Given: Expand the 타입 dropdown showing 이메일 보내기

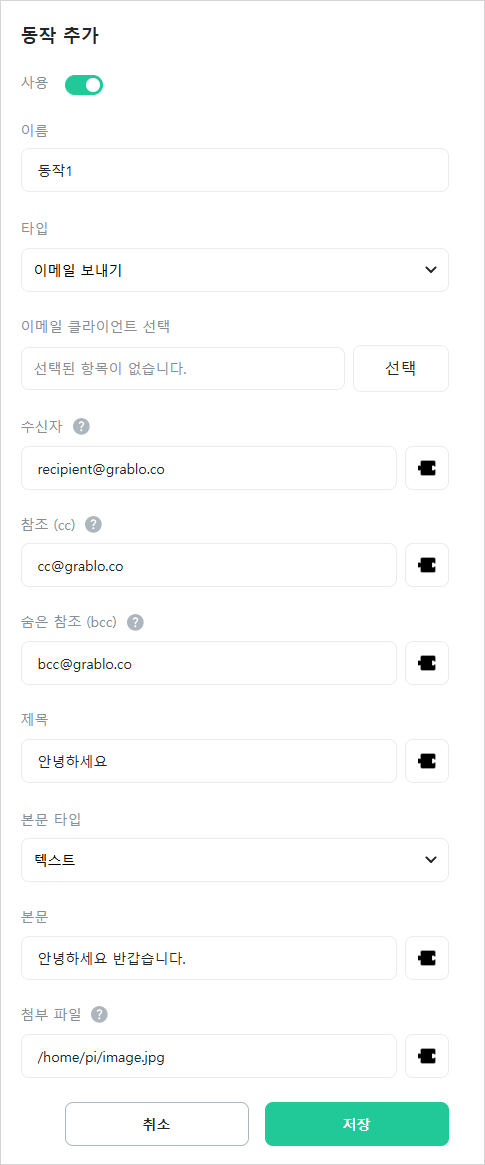Looking at the screenshot, I should click(x=235, y=270).
